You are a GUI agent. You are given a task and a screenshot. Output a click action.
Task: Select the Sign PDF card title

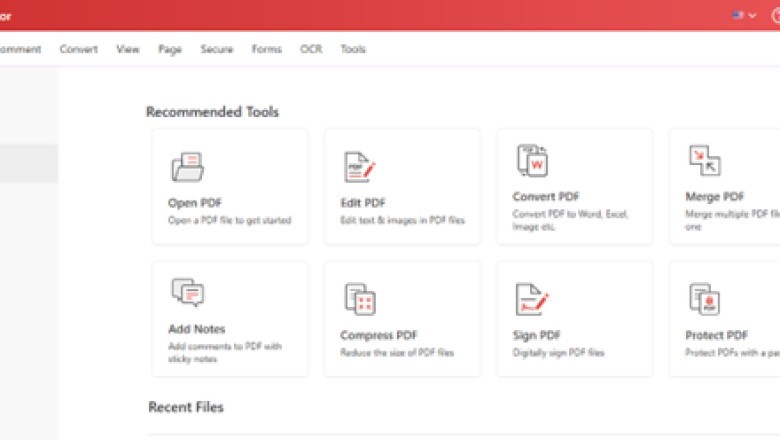point(536,336)
